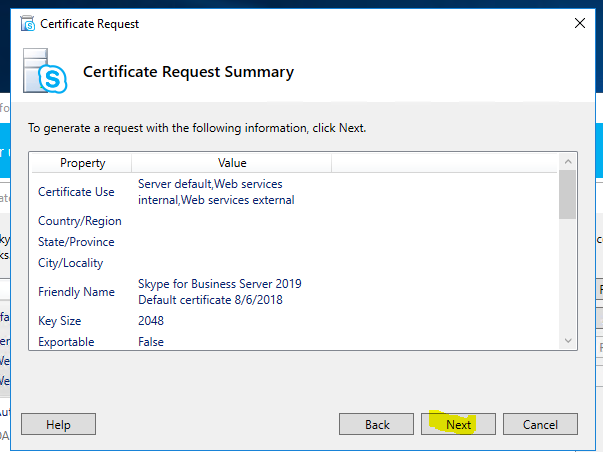This screenshot has width=603, height=452.
Task: Click the Server default,Web services value
Action: click(216, 192)
